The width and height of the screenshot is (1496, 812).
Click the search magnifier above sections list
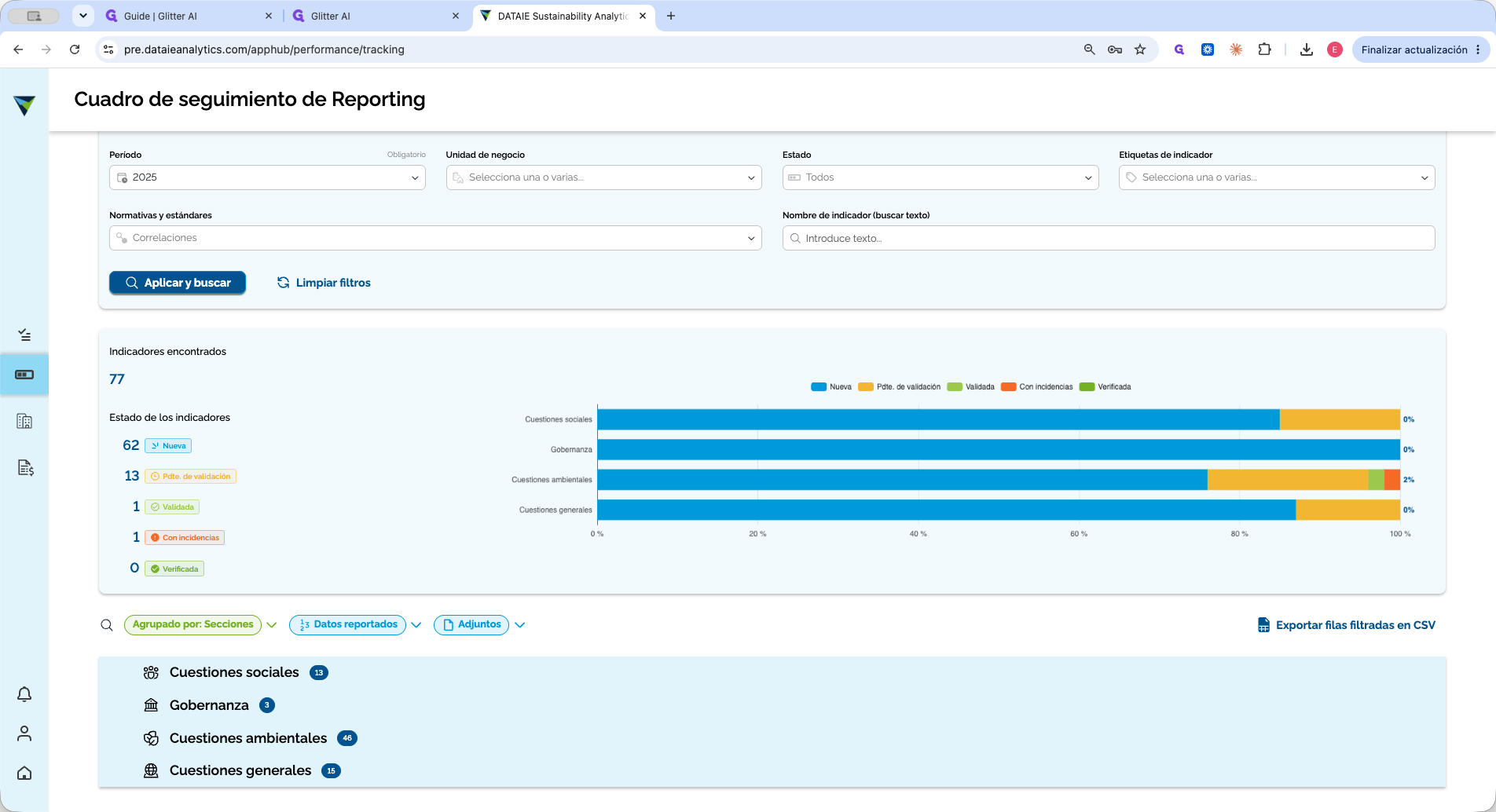pos(107,625)
